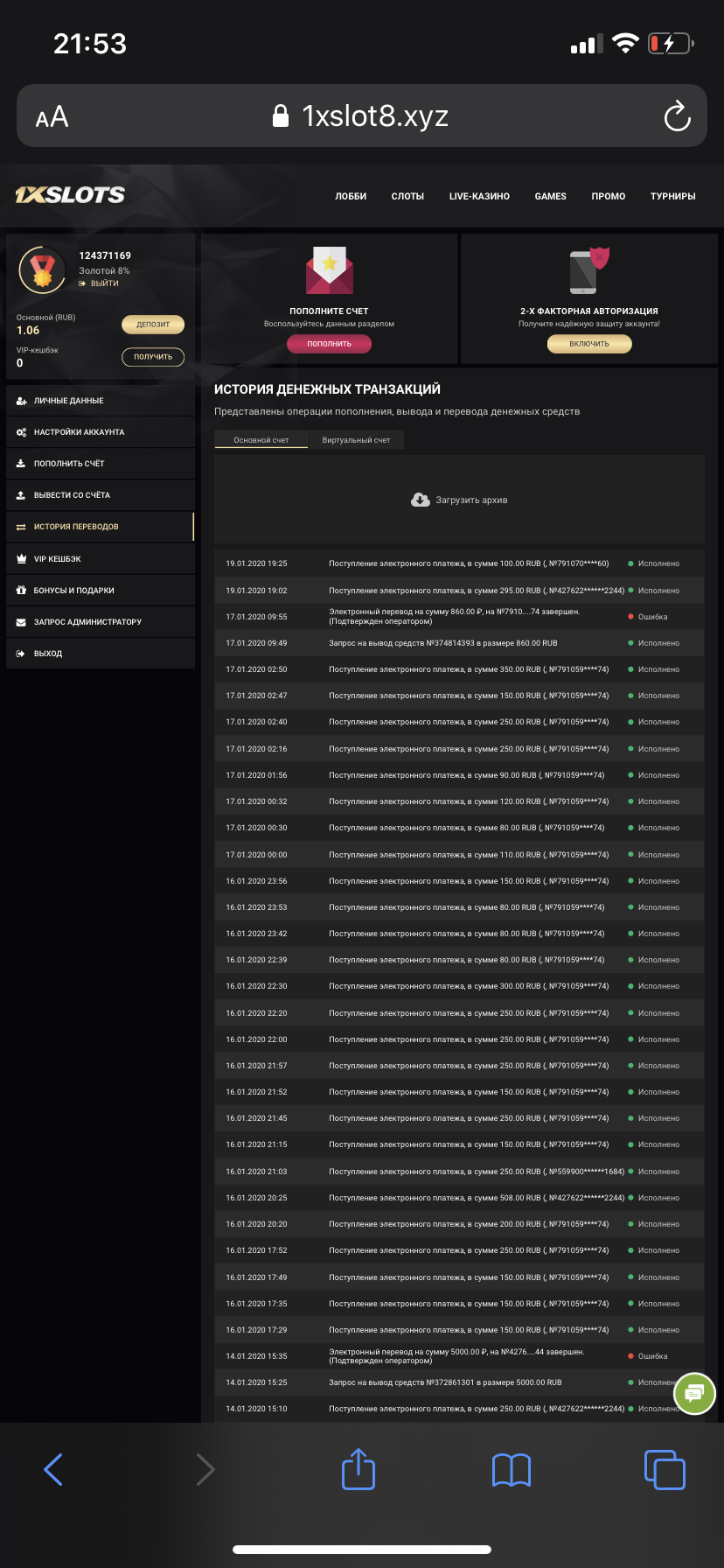
Task: Show open Safari tabs icon
Action: tap(665, 1469)
